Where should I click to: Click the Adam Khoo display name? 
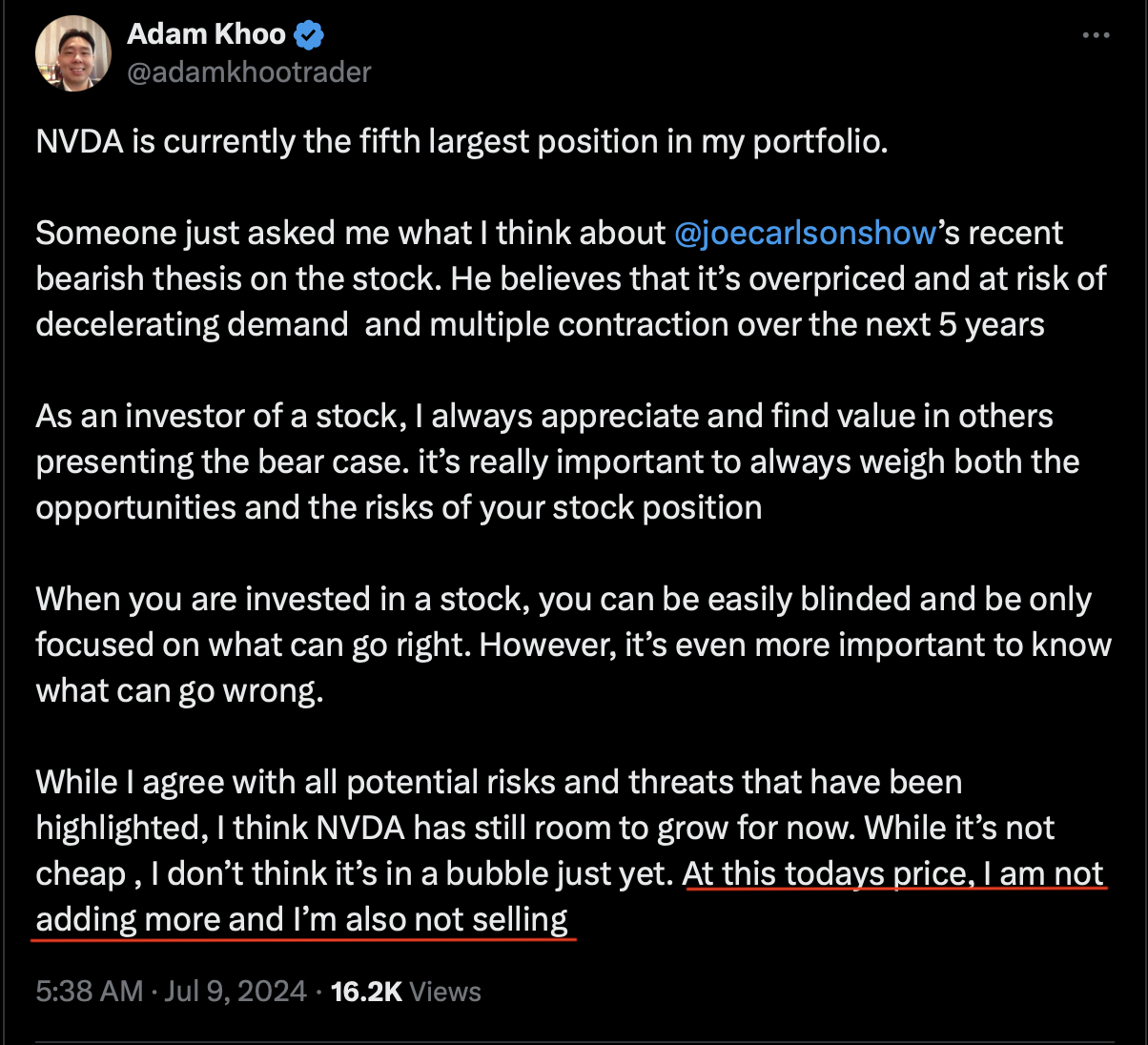206,34
